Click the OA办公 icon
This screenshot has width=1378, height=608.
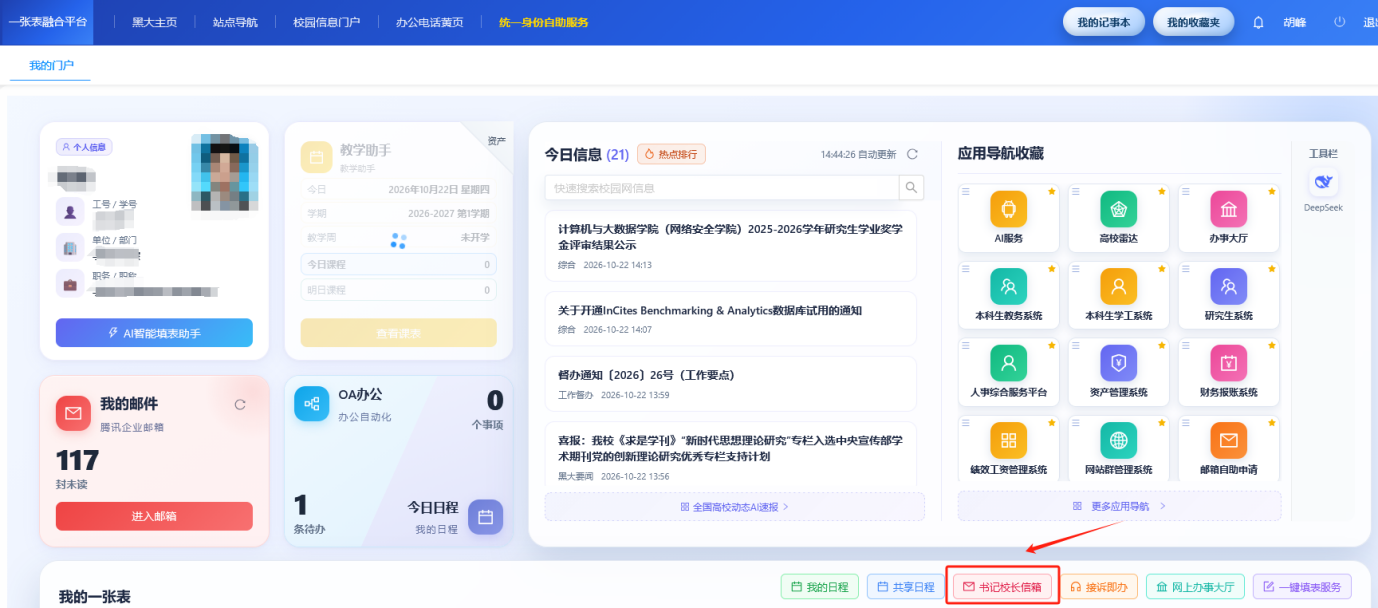click(x=312, y=404)
